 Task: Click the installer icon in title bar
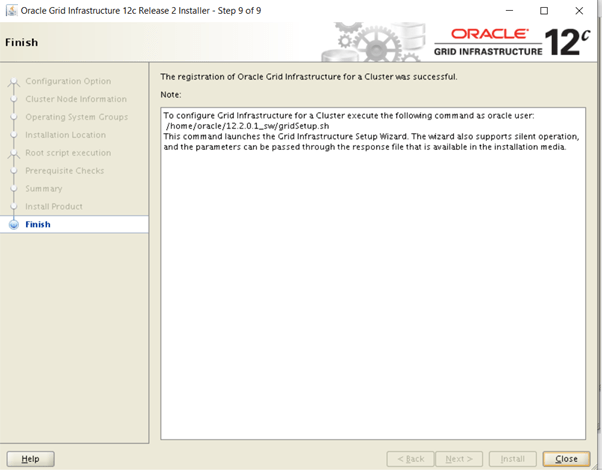point(11,10)
